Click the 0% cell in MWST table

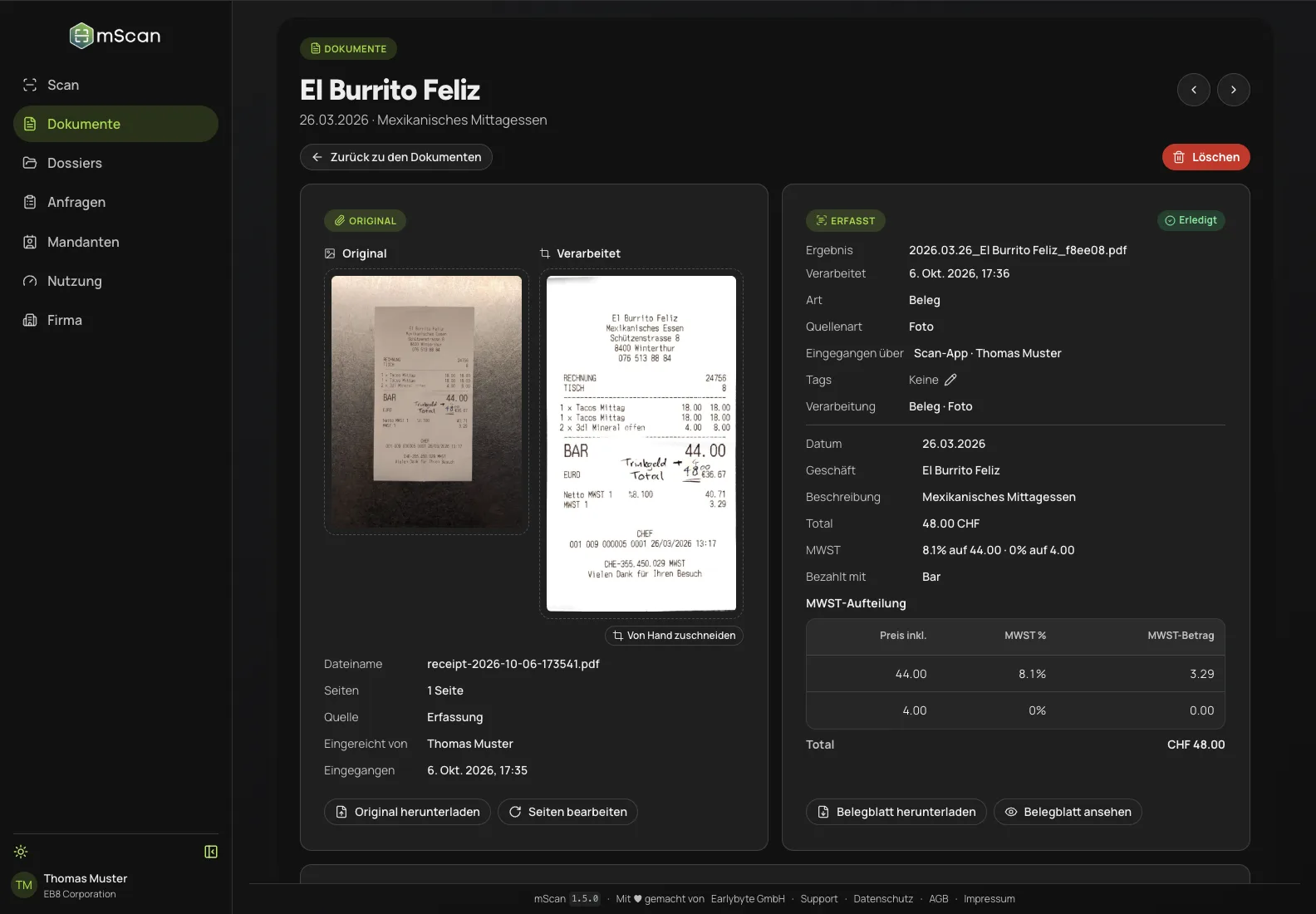[1038, 710]
